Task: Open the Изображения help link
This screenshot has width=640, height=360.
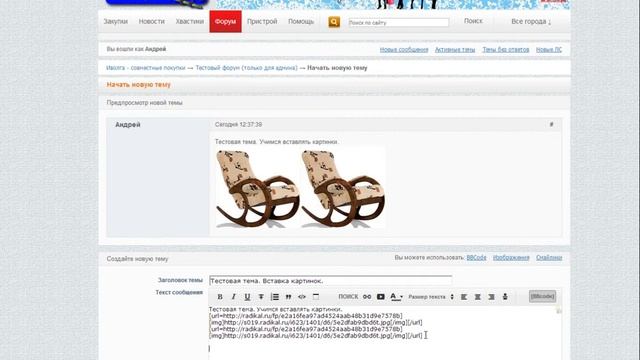Action: click(511, 258)
